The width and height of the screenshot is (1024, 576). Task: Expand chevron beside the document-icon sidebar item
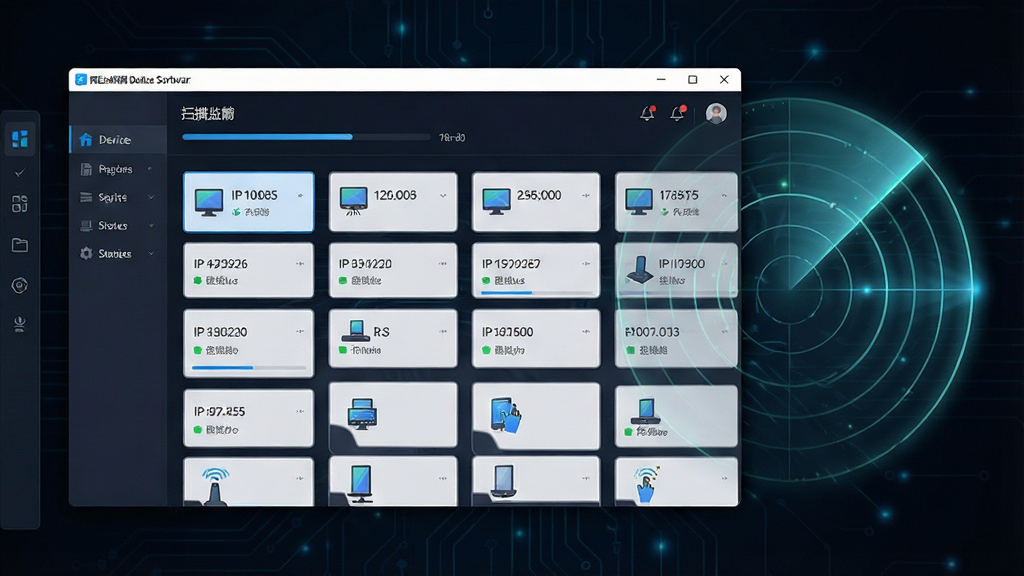[x=150, y=169]
